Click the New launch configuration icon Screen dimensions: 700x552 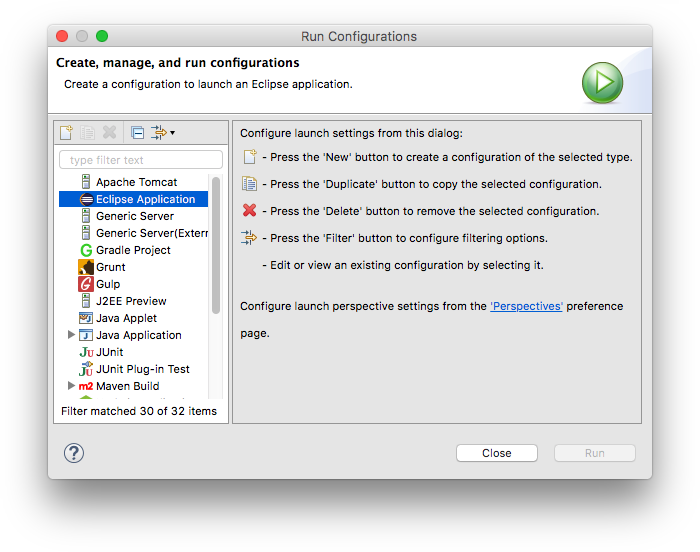67,132
